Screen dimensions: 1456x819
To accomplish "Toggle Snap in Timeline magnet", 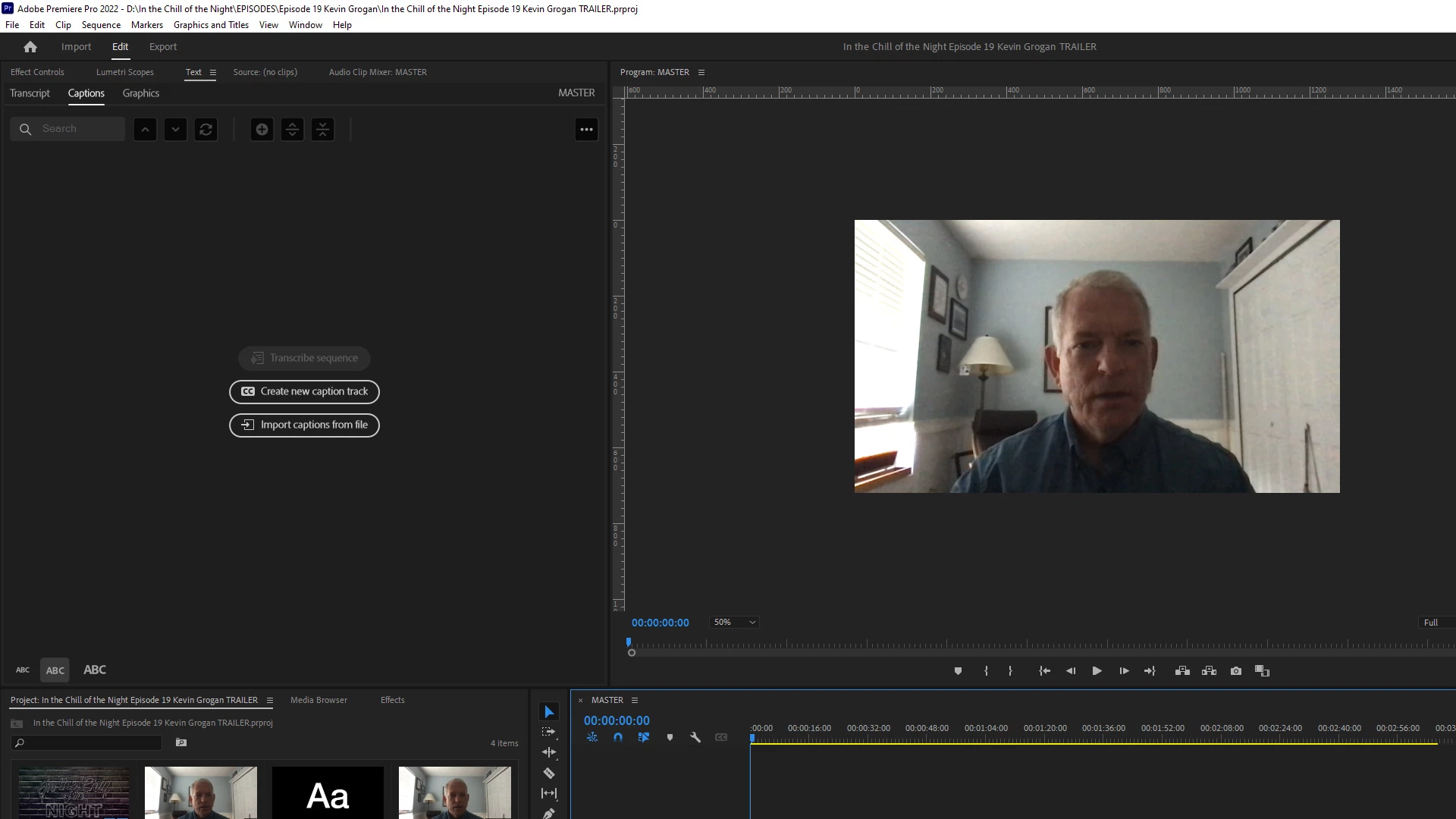I will (x=618, y=737).
